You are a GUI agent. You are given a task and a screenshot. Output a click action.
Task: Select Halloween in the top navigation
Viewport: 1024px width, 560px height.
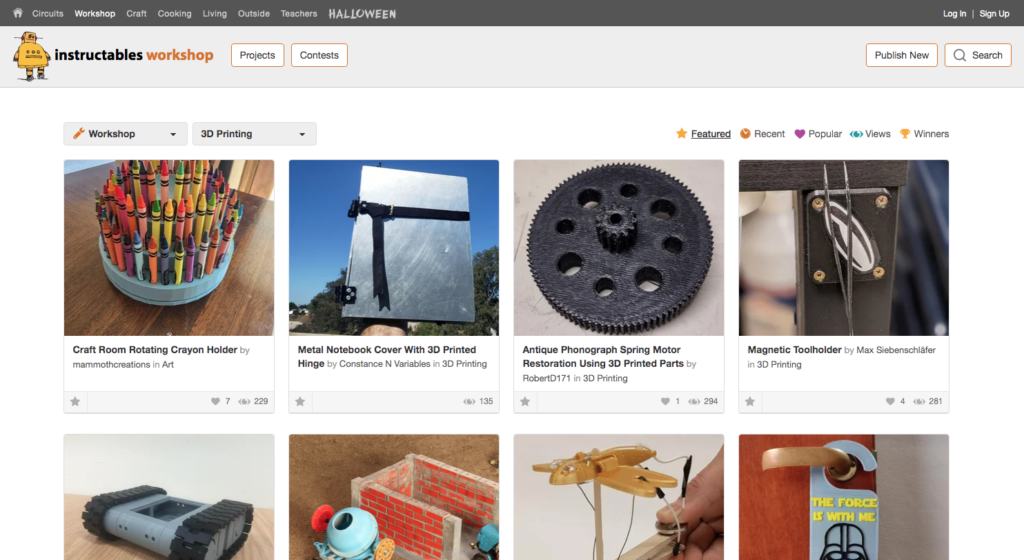point(362,14)
